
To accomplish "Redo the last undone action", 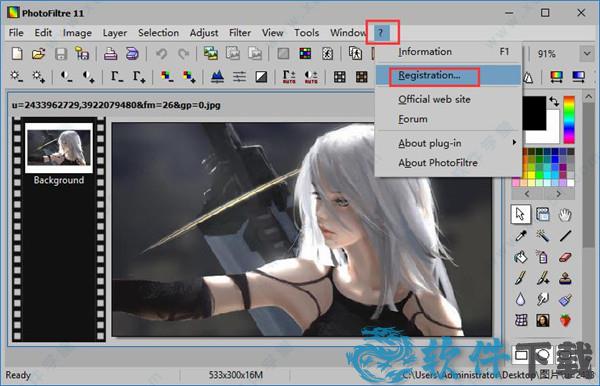I will (184, 54).
